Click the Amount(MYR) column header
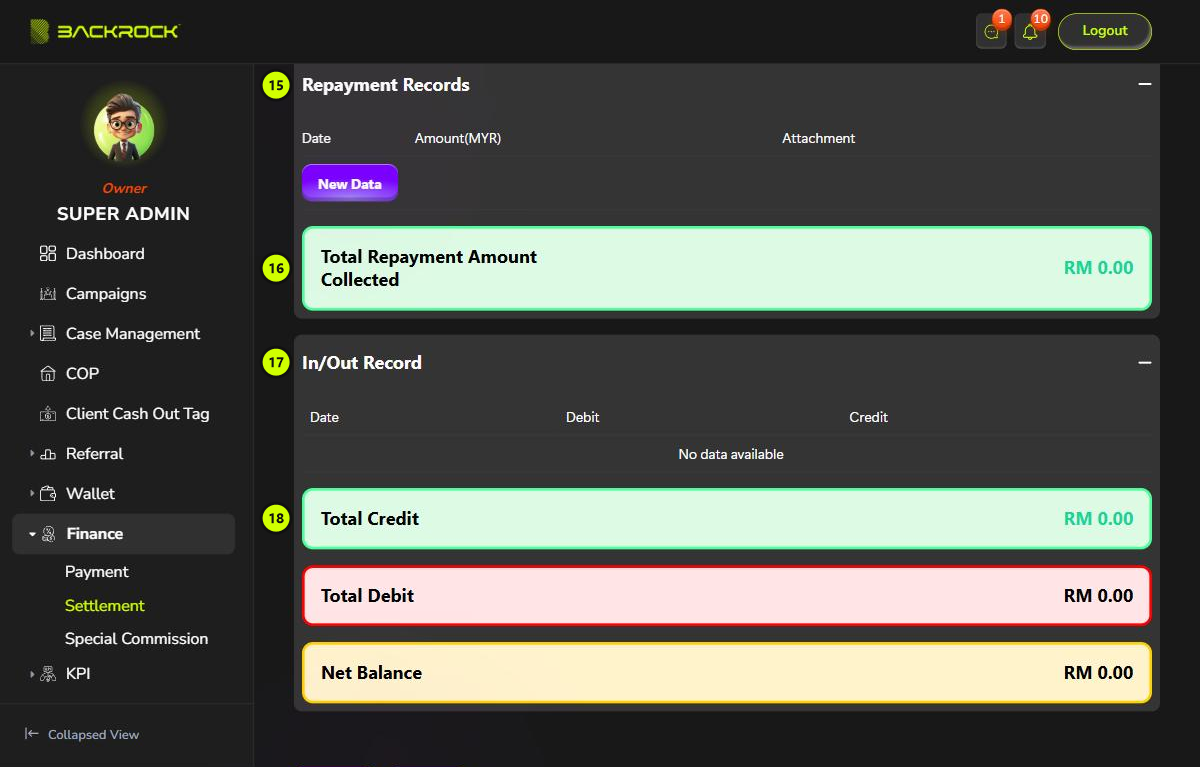This screenshot has height=767, width=1200. pos(458,138)
